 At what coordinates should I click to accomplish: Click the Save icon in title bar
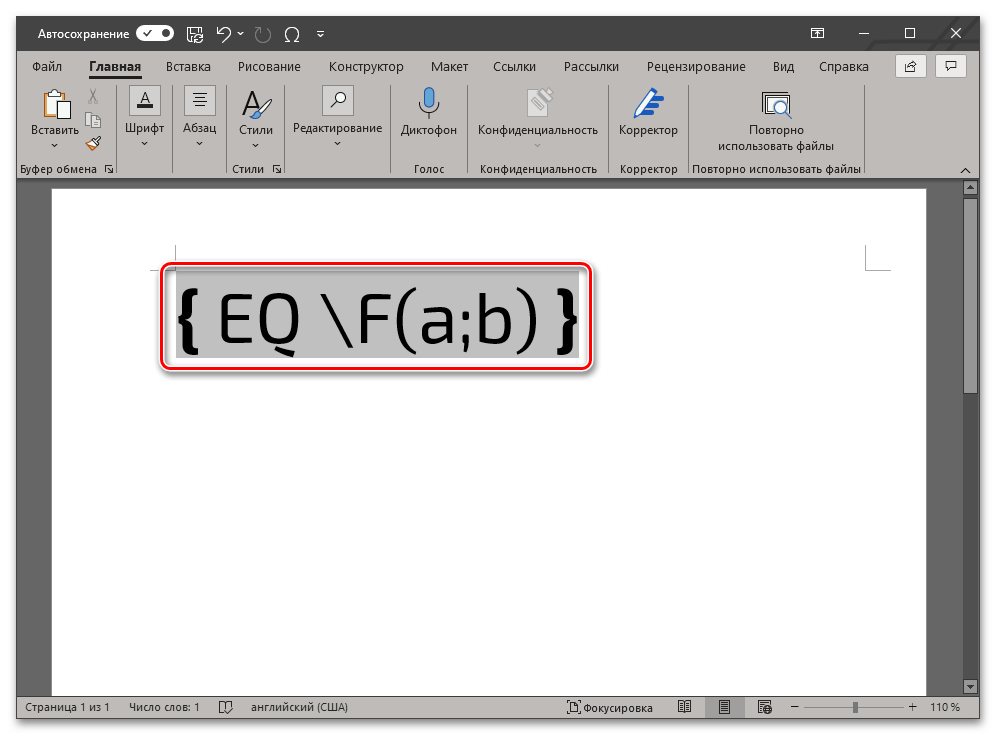coord(196,34)
